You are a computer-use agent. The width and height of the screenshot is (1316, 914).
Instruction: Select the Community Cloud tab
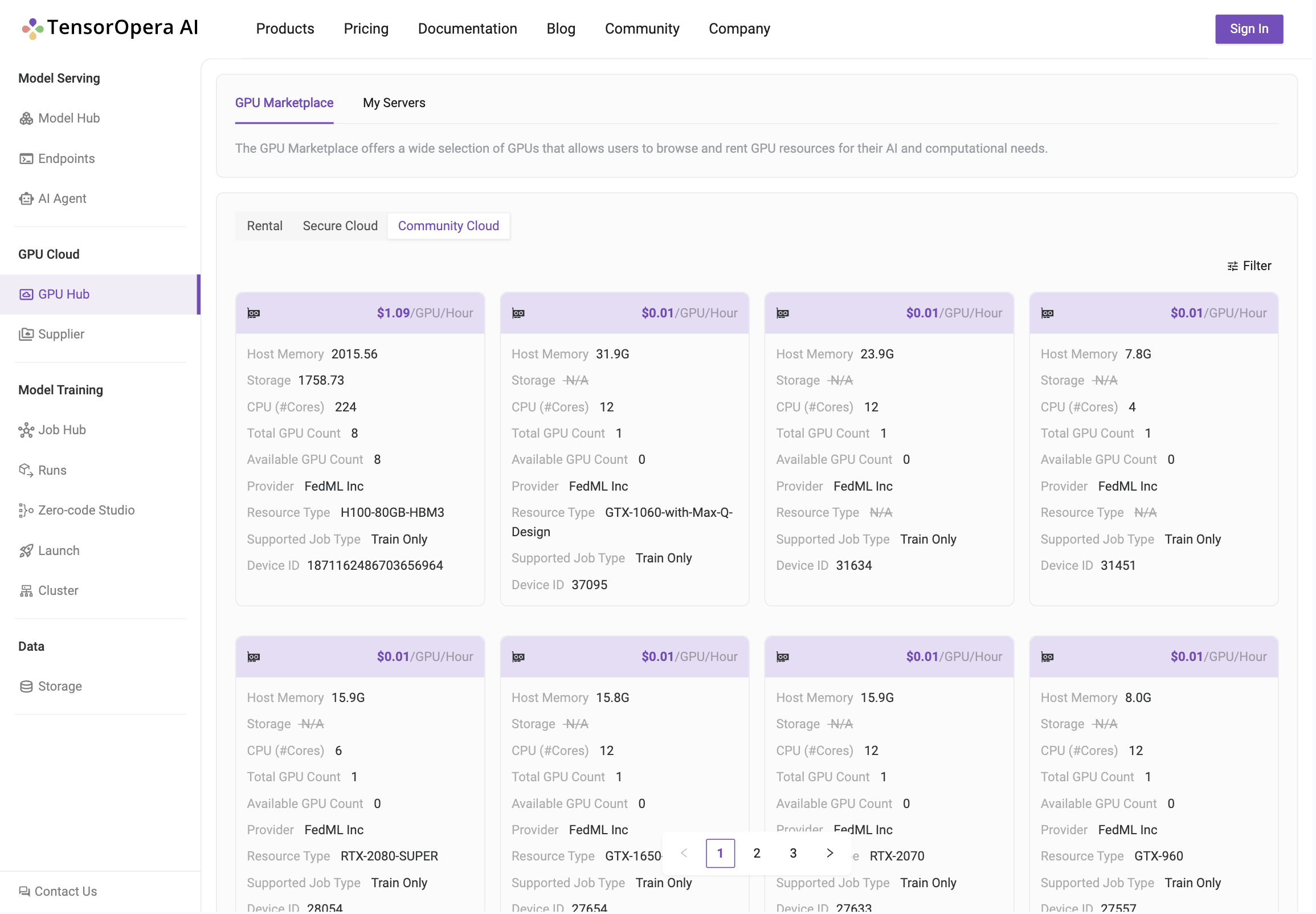coord(448,225)
